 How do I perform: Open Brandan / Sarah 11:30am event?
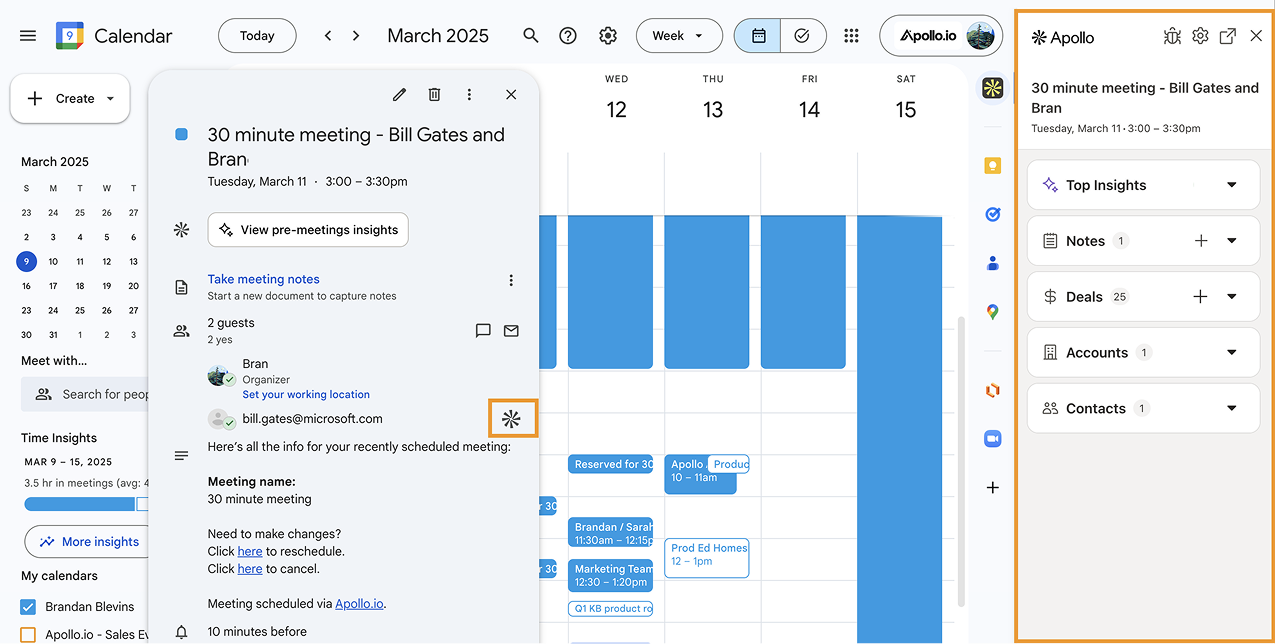[610, 532]
